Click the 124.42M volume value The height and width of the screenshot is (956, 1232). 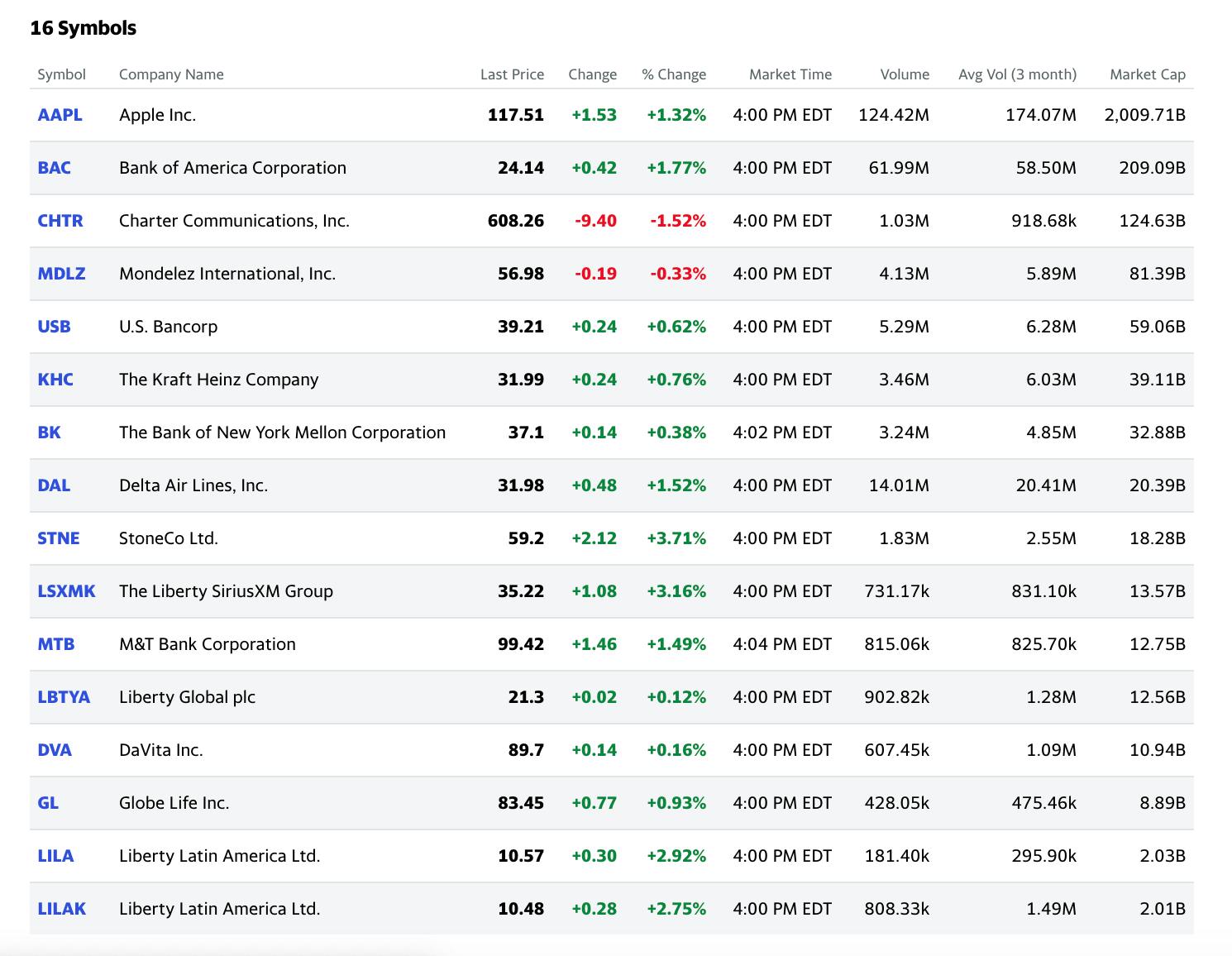point(894,115)
